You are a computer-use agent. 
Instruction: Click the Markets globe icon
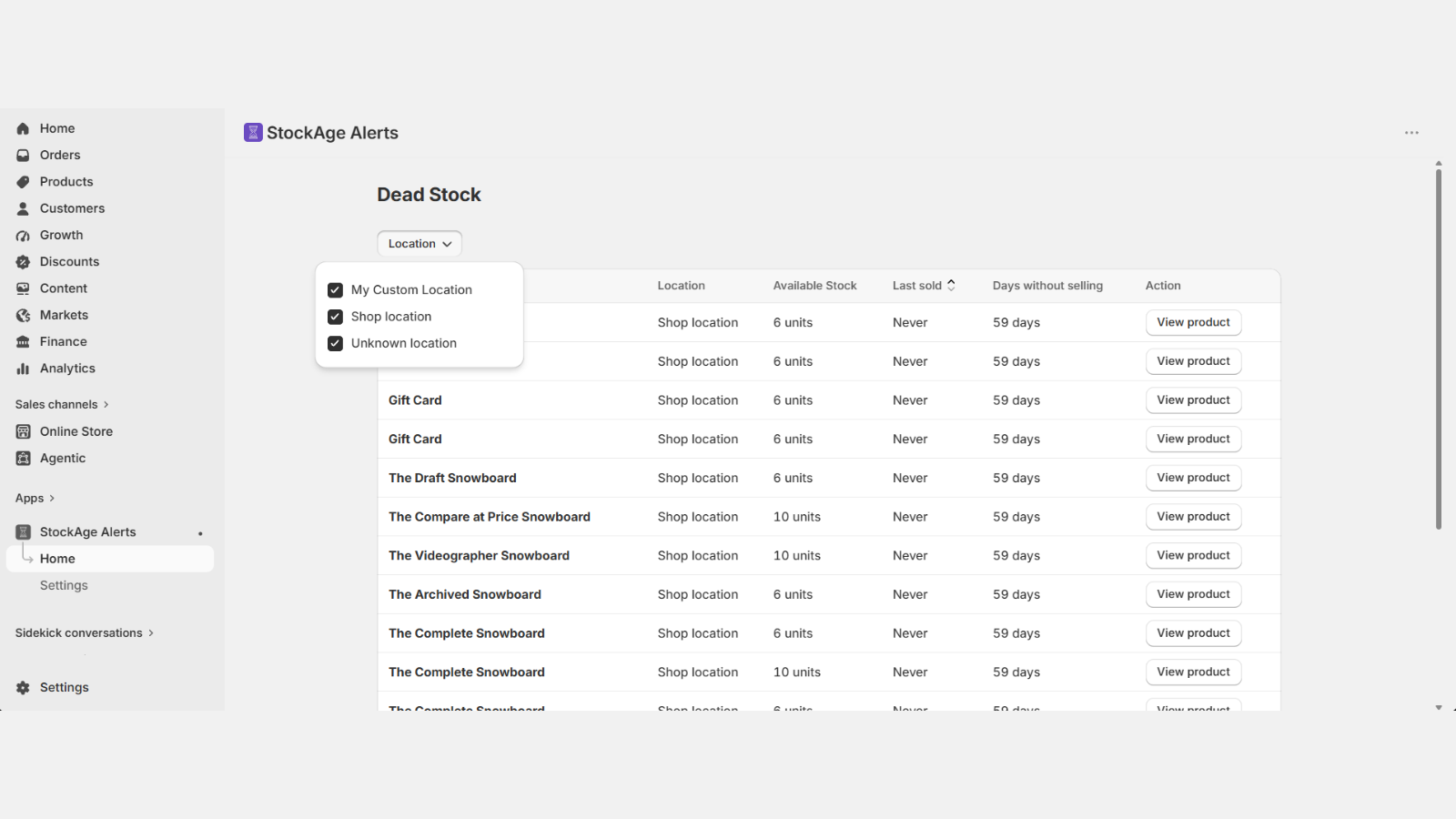pyautogui.click(x=23, y=315)
